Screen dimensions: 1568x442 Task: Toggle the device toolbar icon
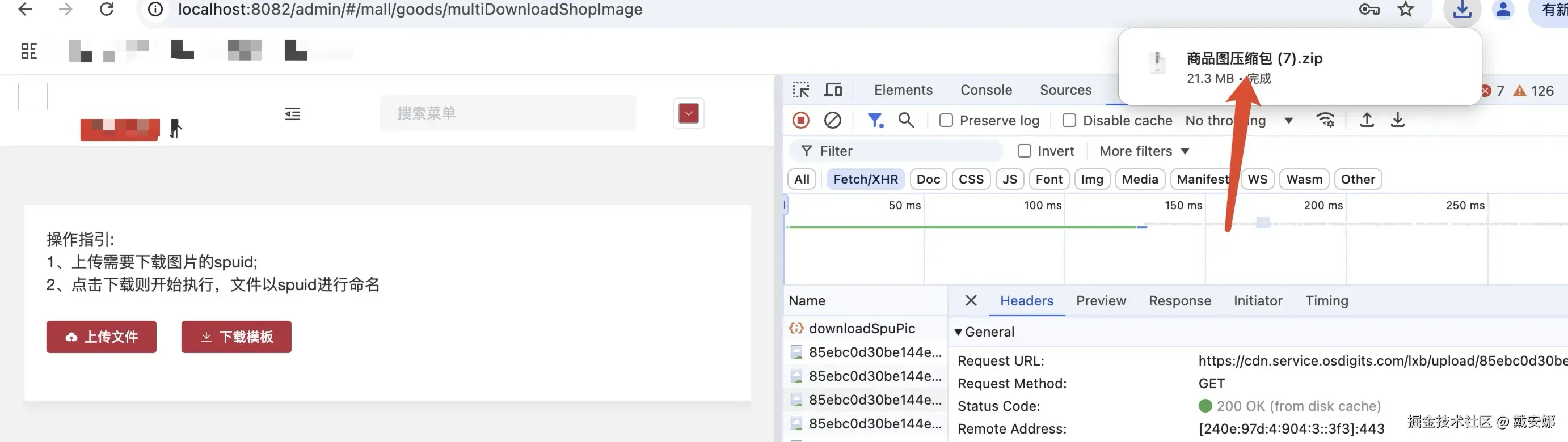click(833, 90)
